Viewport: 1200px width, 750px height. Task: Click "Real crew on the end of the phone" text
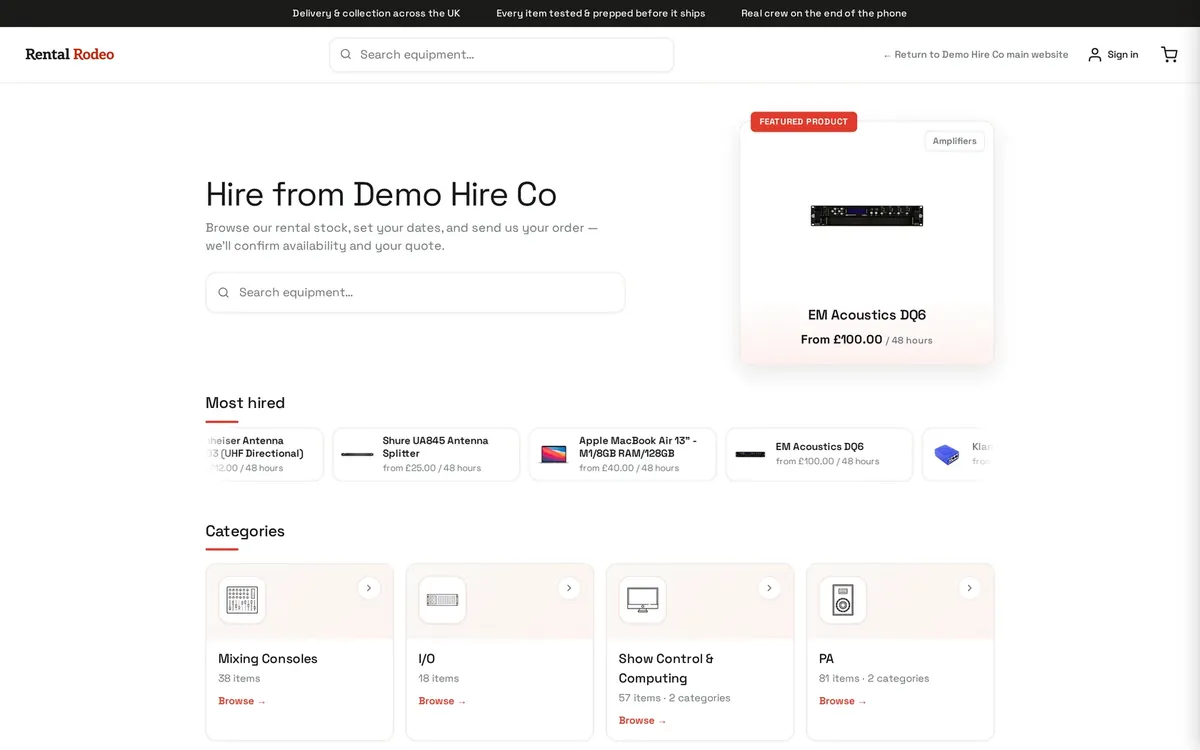[824, 13]
